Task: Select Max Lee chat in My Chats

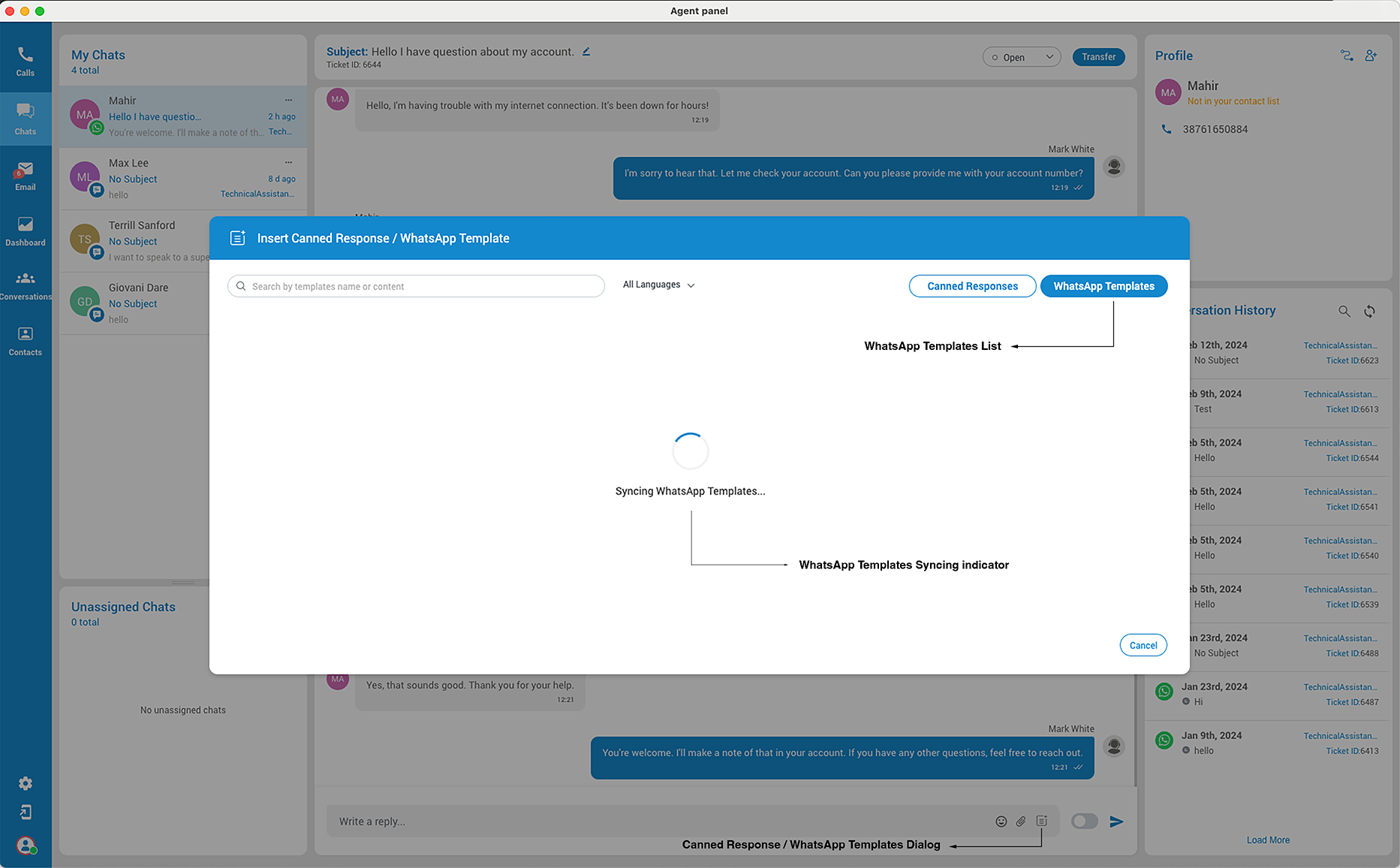Action: click(182, 179)
